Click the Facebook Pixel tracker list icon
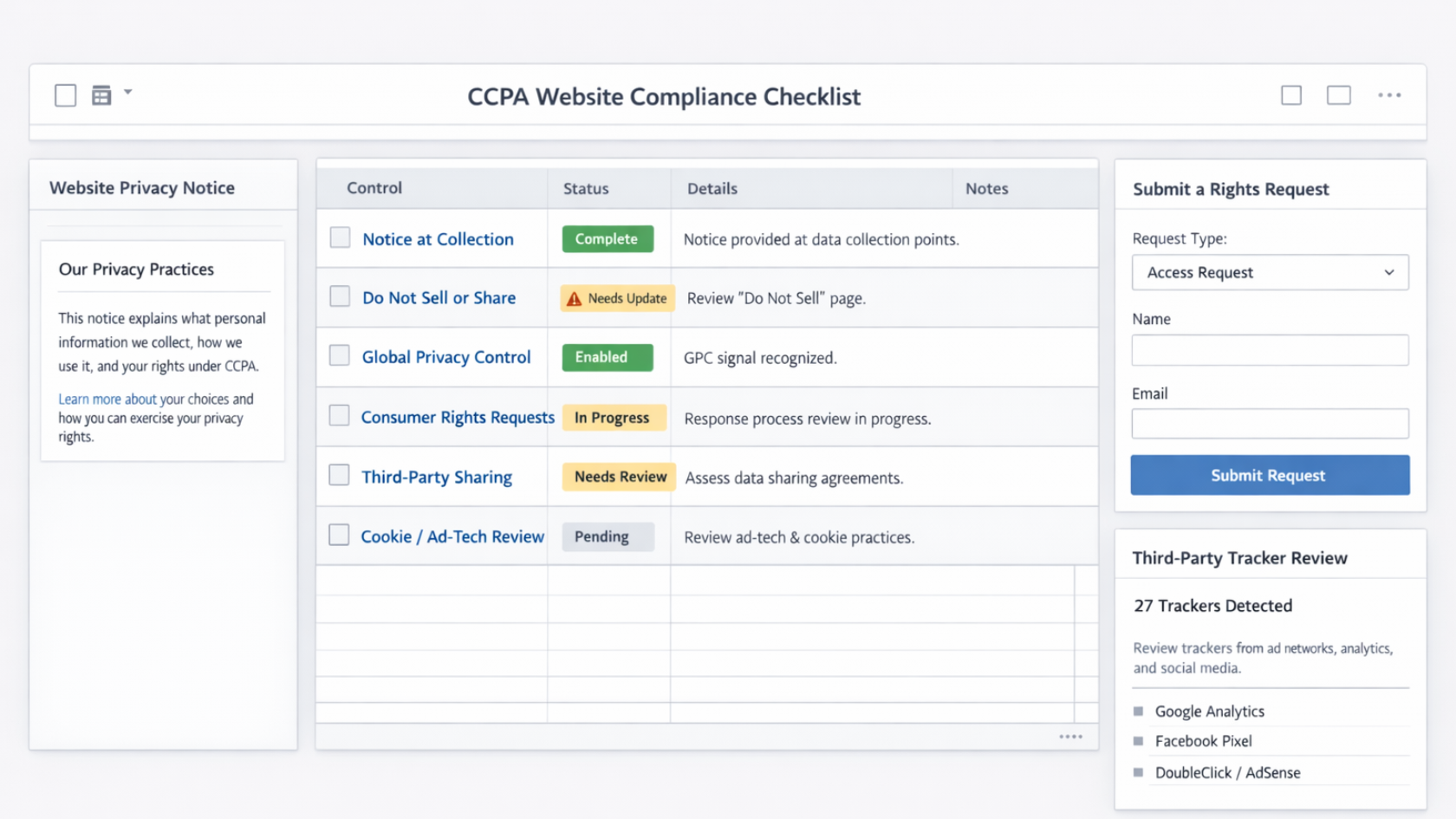The height and width of the screenshot is (819, 1456). [1138, 741]
